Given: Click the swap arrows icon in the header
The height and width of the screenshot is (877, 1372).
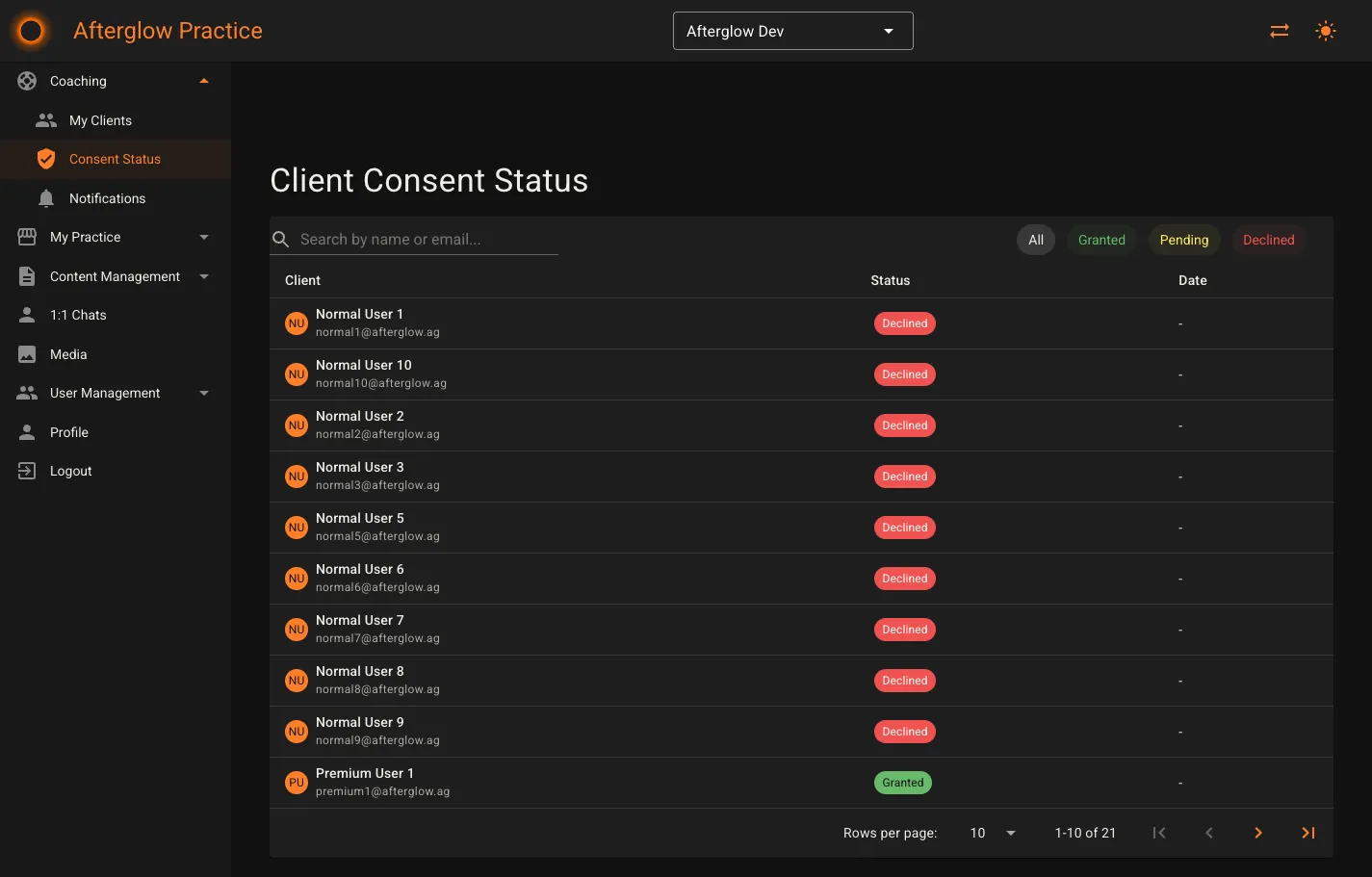Looking at the screenshot, I should pos(1279,30).
